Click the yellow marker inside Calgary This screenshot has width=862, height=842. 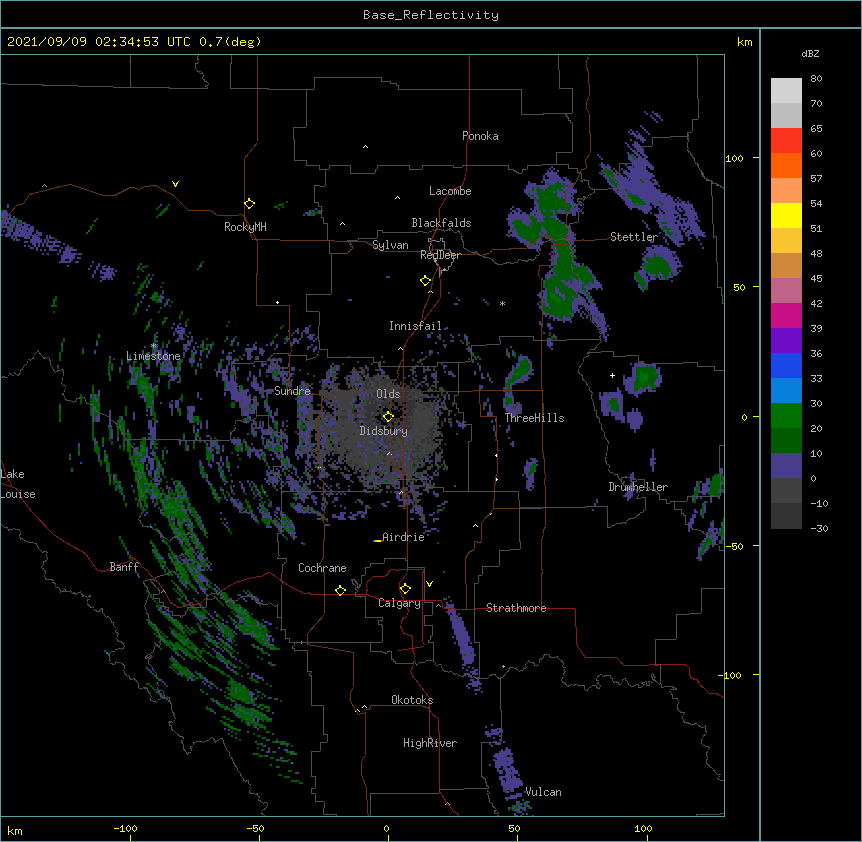click(x=405, y=589)
